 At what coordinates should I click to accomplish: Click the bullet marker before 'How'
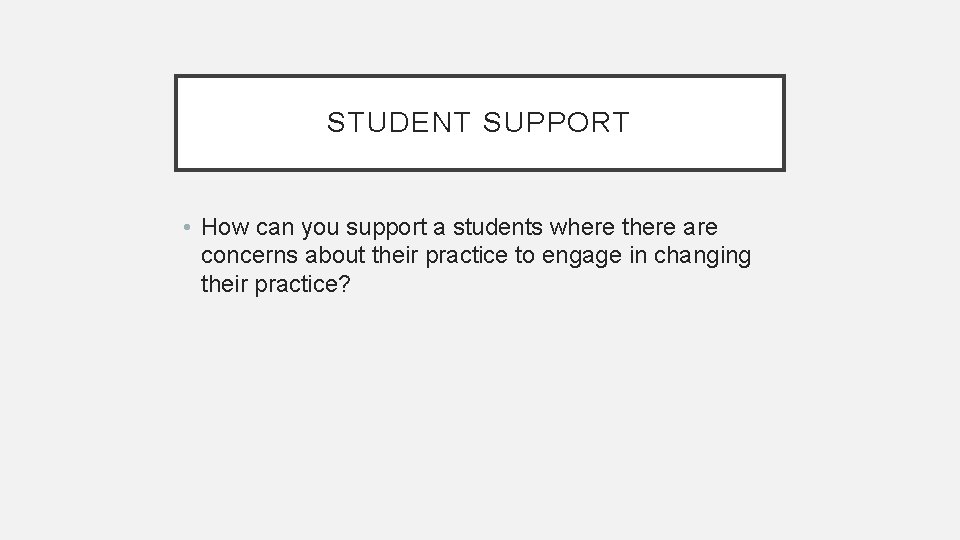click(188, 229)
